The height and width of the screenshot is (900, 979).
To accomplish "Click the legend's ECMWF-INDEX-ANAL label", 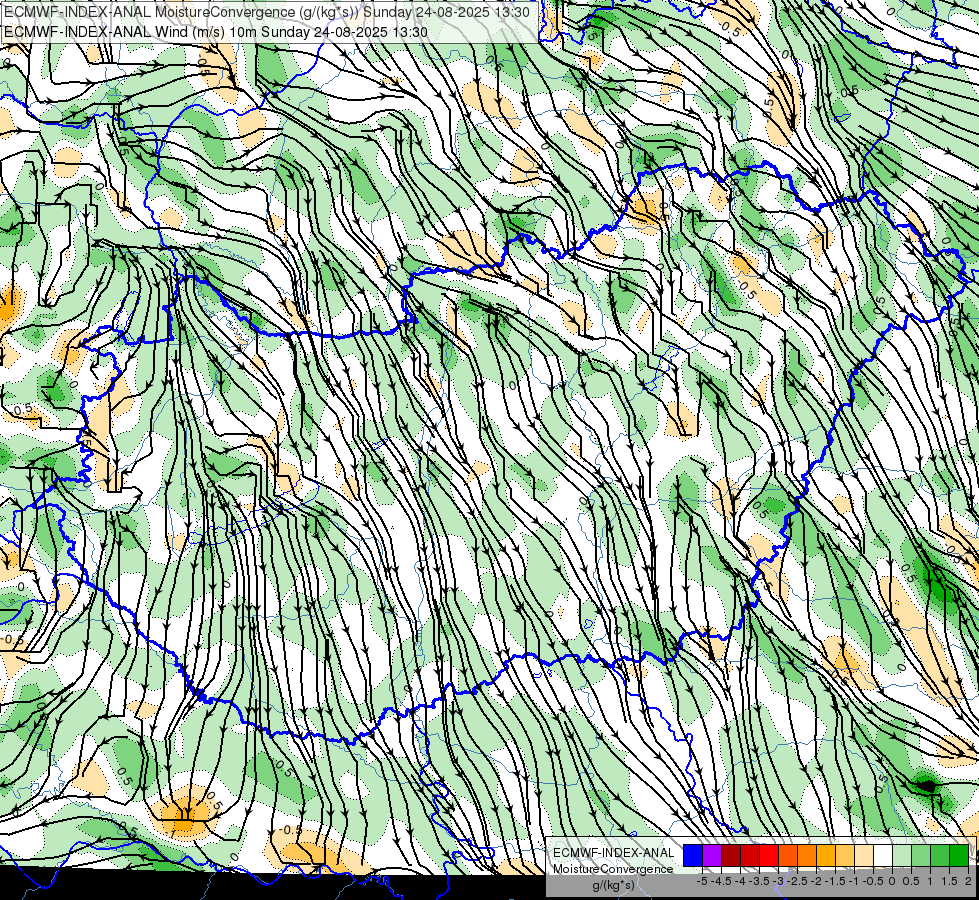I will pos(613,853).
